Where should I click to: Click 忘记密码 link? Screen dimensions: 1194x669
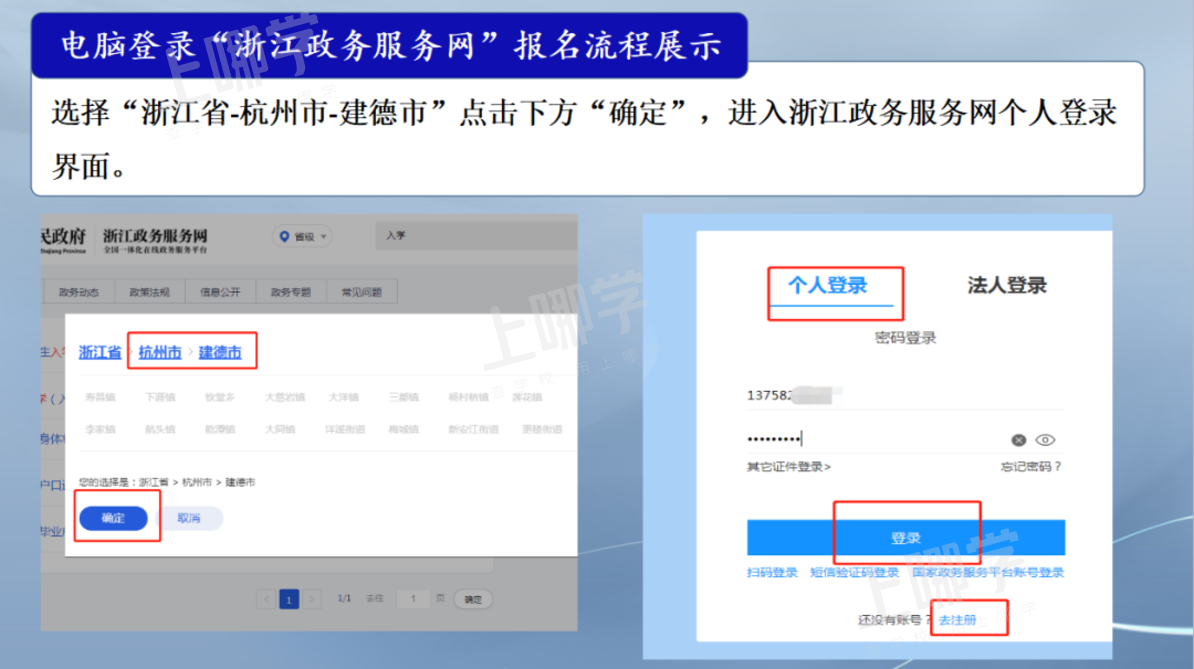pos(1031,467)
